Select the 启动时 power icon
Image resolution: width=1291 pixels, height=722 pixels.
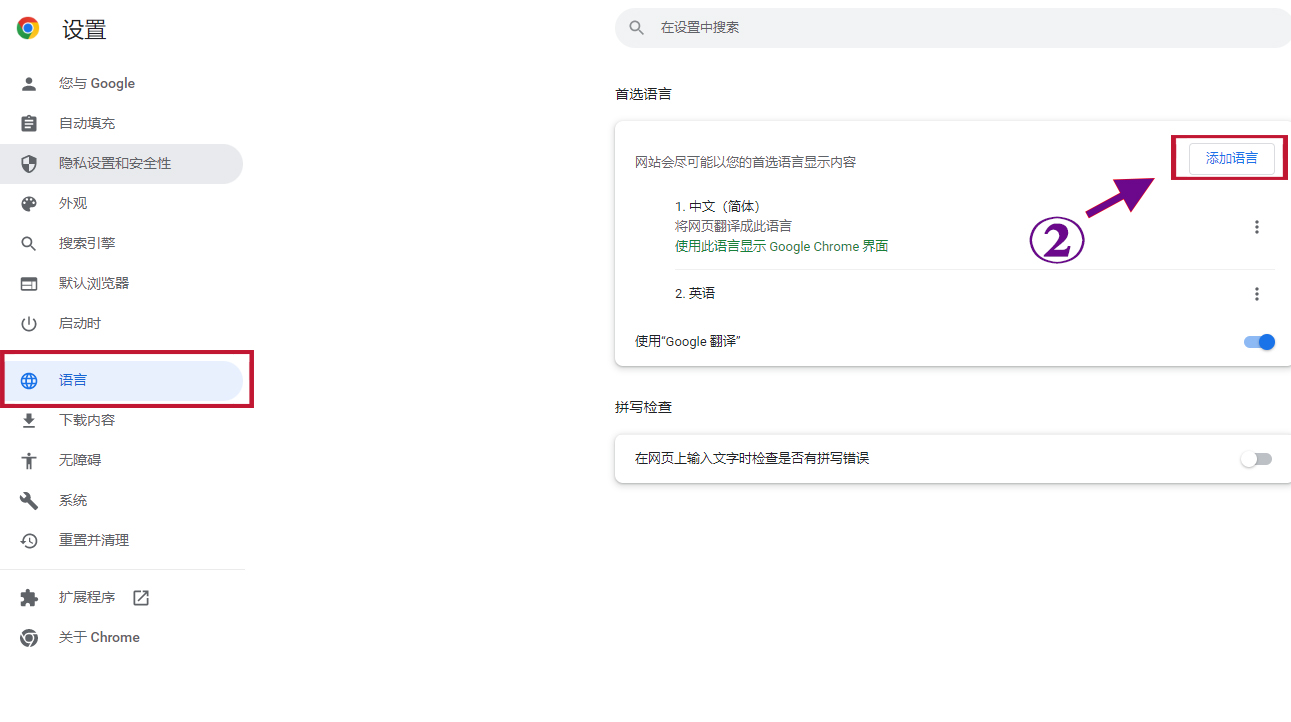click(28, 323)
